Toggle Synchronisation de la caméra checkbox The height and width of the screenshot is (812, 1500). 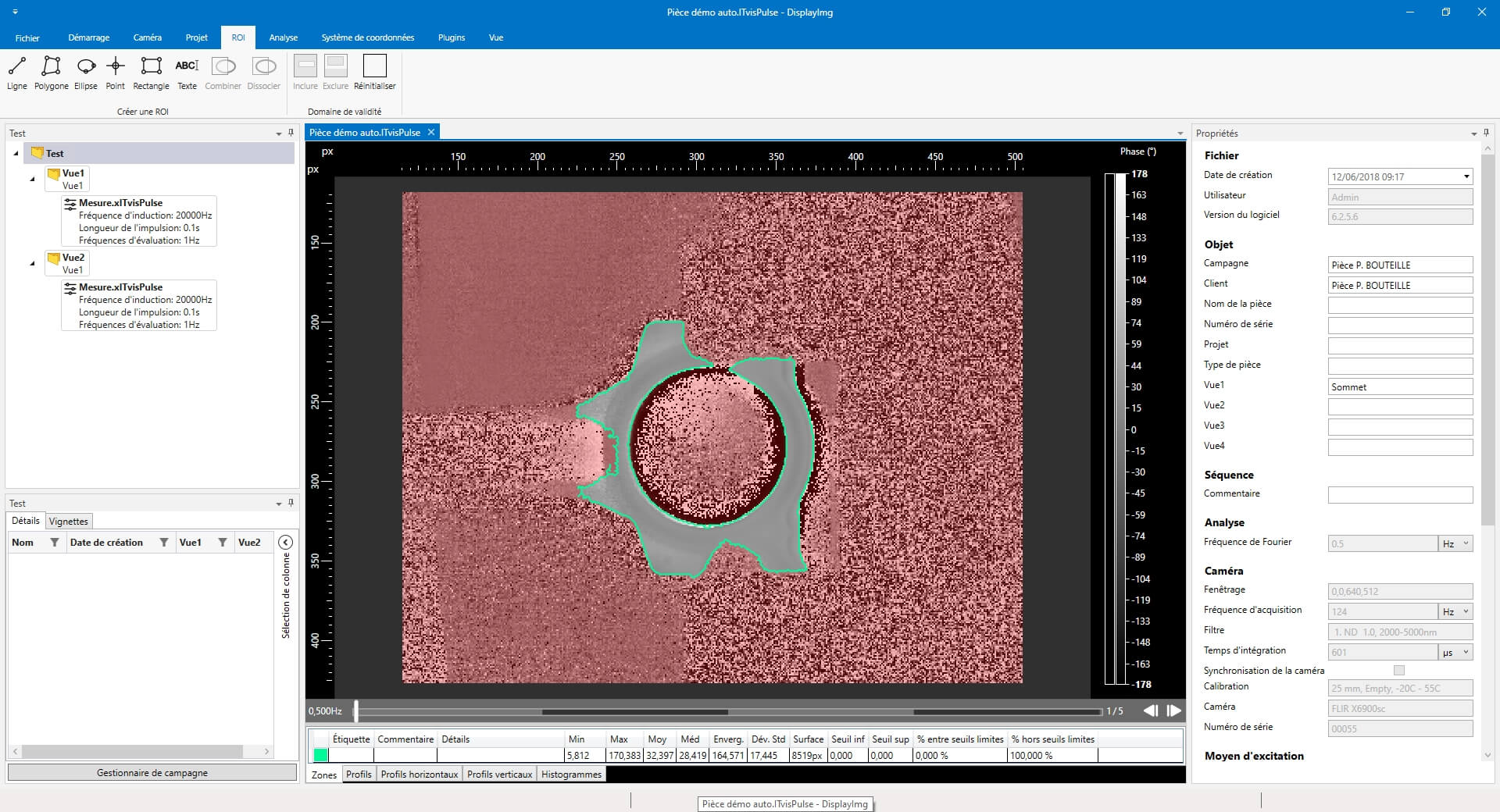[1399, 670]
